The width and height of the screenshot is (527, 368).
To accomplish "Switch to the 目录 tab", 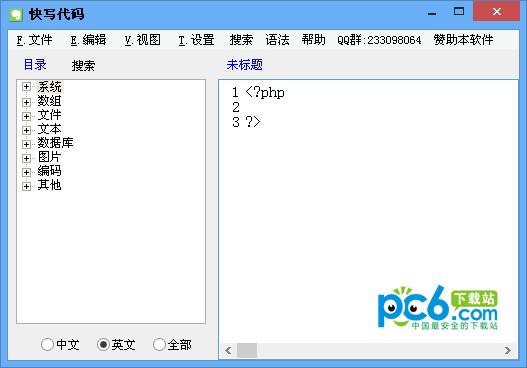I will [x=35, y=65].
